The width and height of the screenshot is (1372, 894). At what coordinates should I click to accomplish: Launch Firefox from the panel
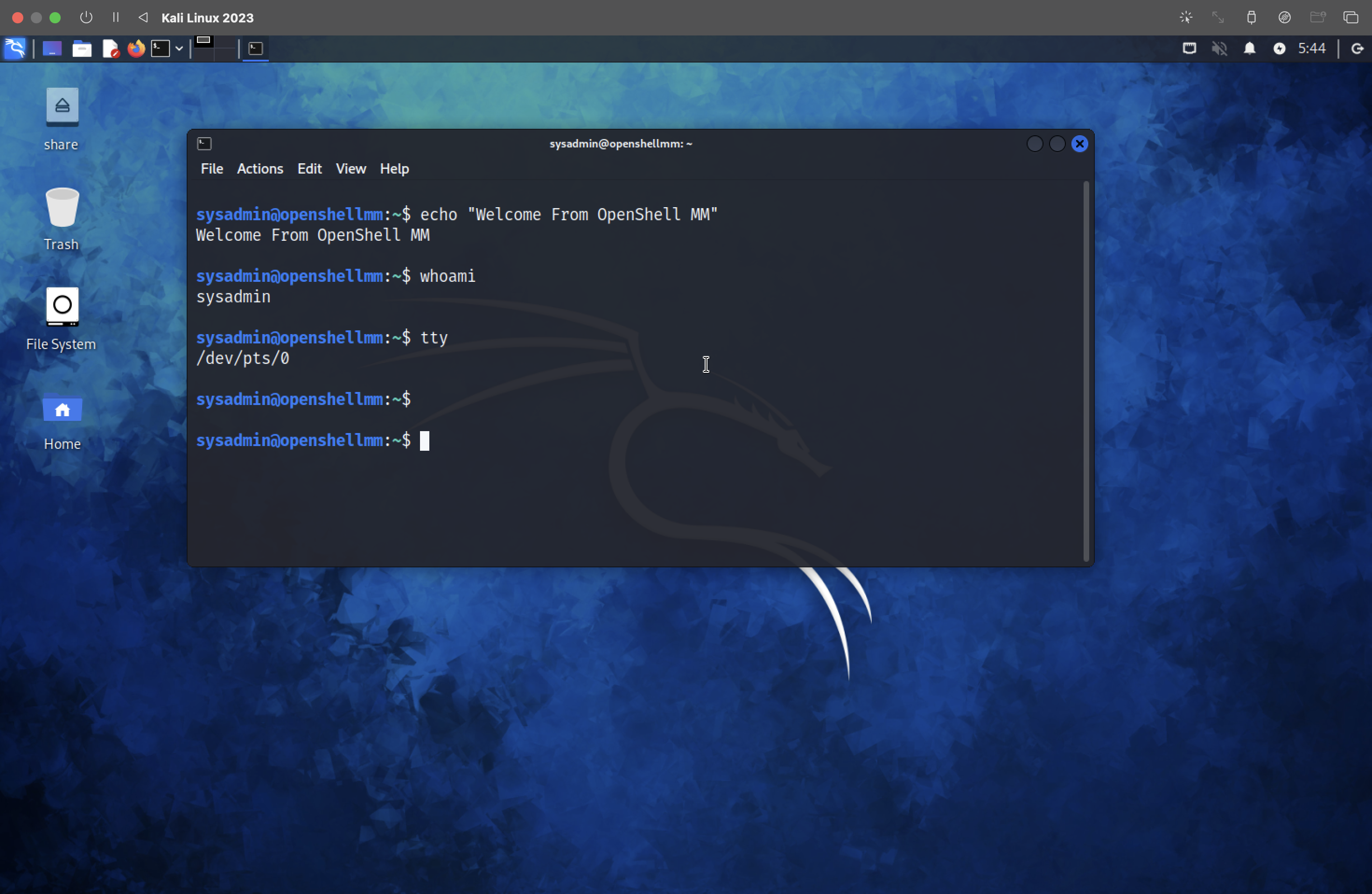[x=136, y=49]
